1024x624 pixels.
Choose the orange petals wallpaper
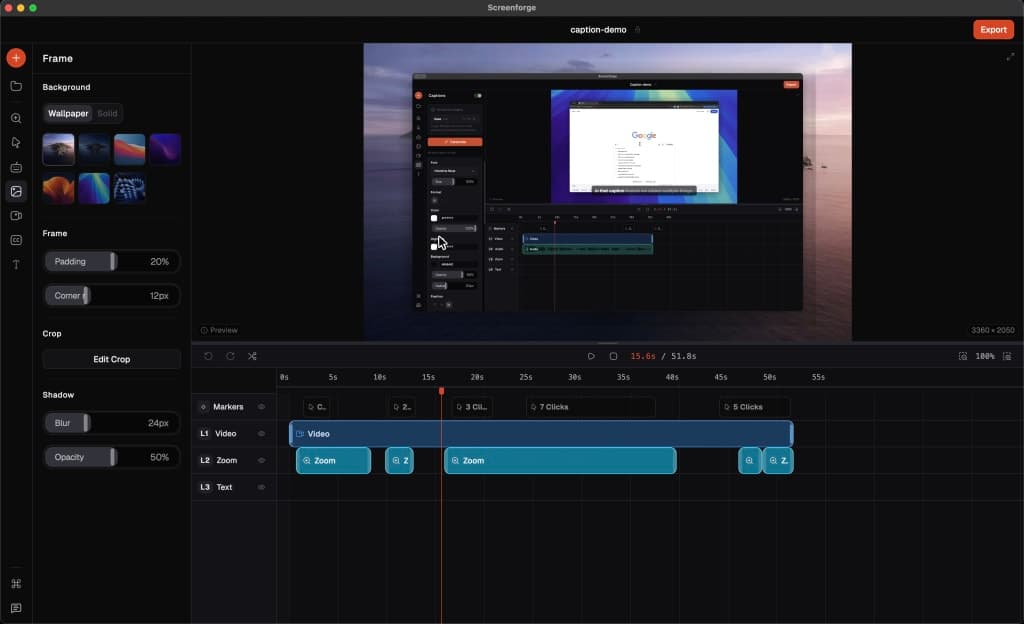59,188
